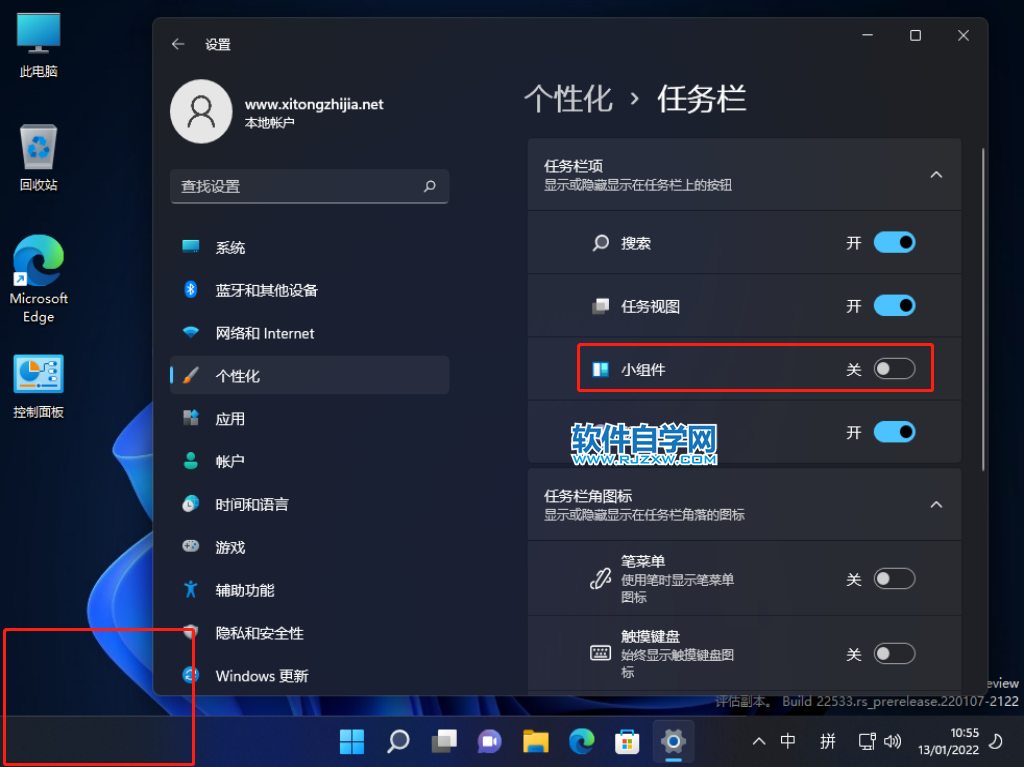Image resolution: width=1024 pixels, height=767 pixels.
Task: Open 网络和 Internet settings
Action: (309, 333)
